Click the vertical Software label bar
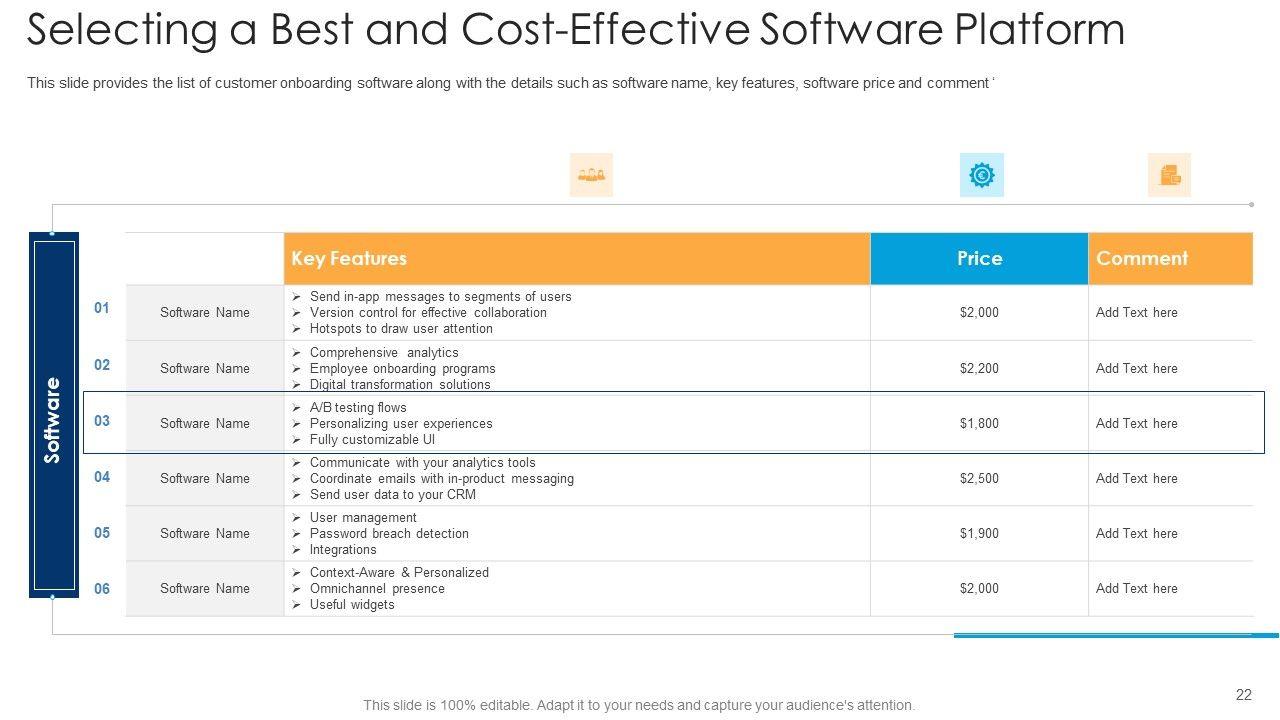The width and height of the screenshot is (1280, 720). [54, 415]
